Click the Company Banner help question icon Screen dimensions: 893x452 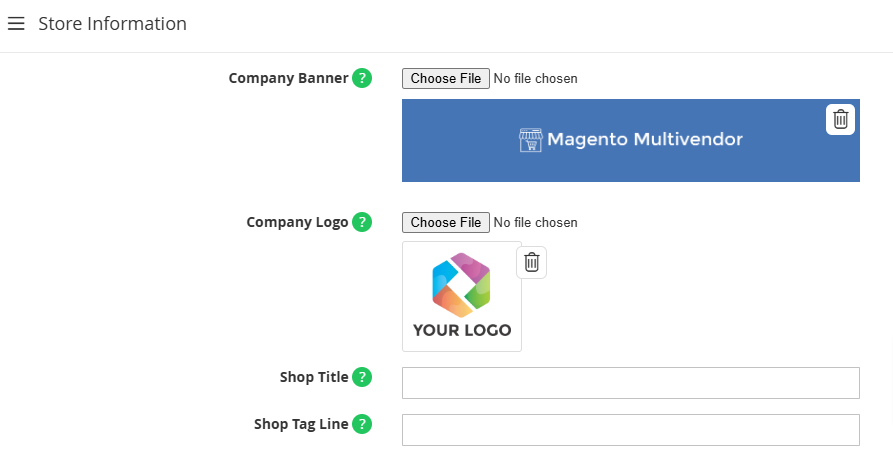point(362,78)
